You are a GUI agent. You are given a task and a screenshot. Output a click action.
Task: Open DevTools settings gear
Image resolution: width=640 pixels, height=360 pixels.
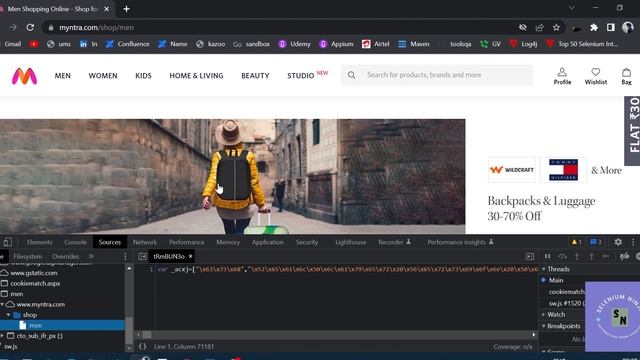pyautogui.click(x=618, y=242)
